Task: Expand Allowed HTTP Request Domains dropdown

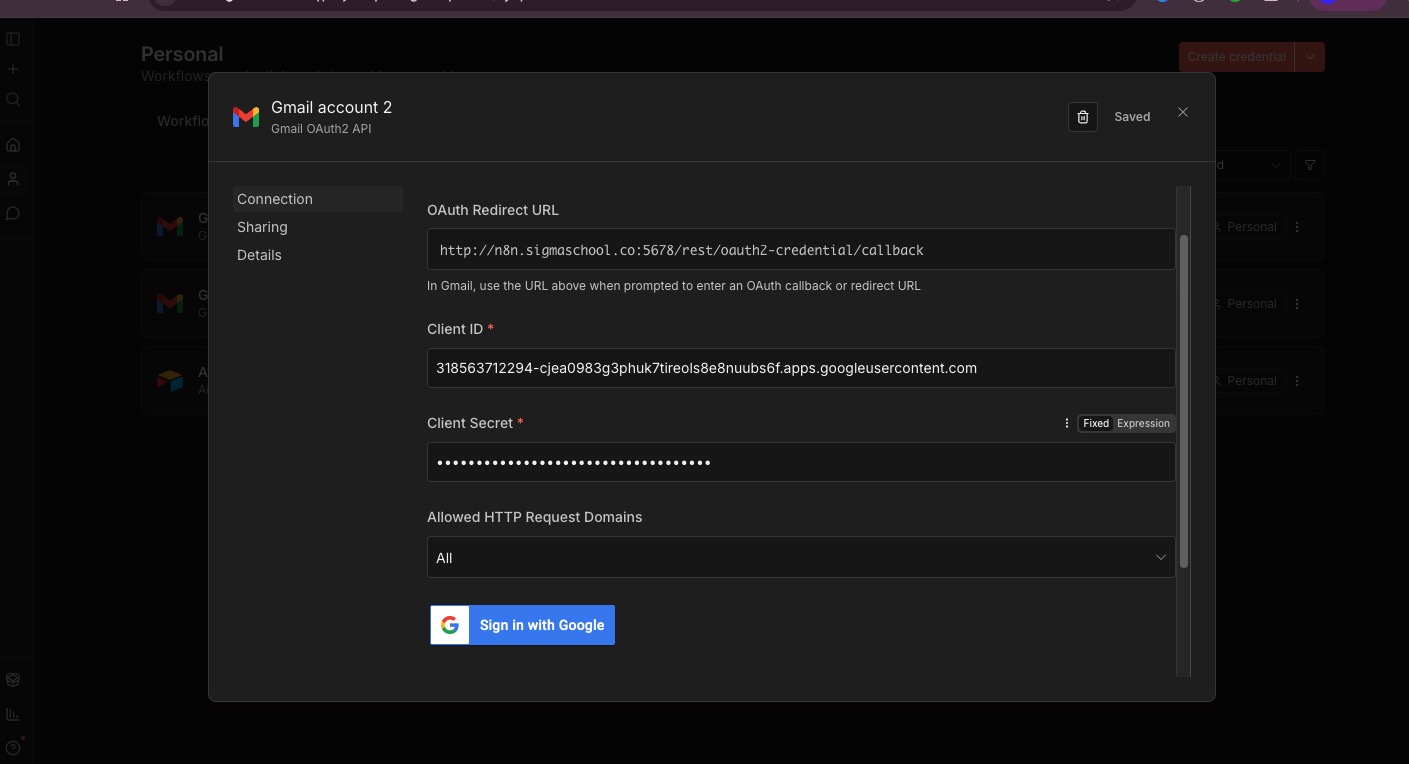Action: point(800,557)
